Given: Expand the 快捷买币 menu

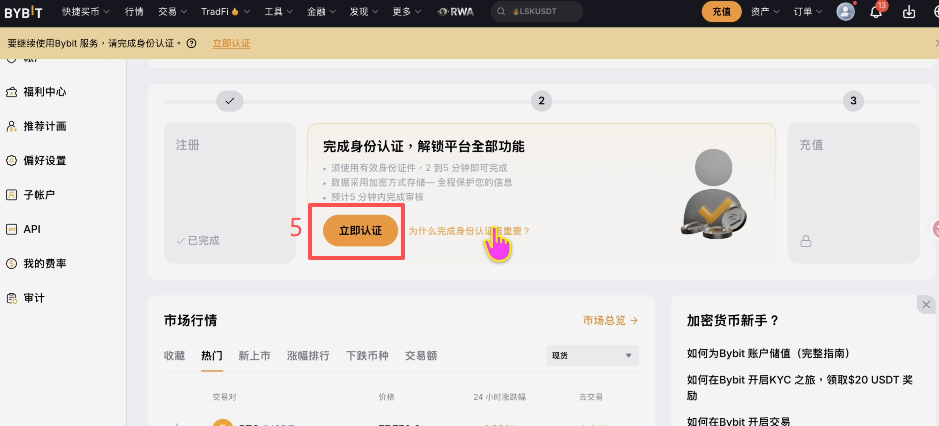Looking at the screenshot, I should (x=86, y=11).
